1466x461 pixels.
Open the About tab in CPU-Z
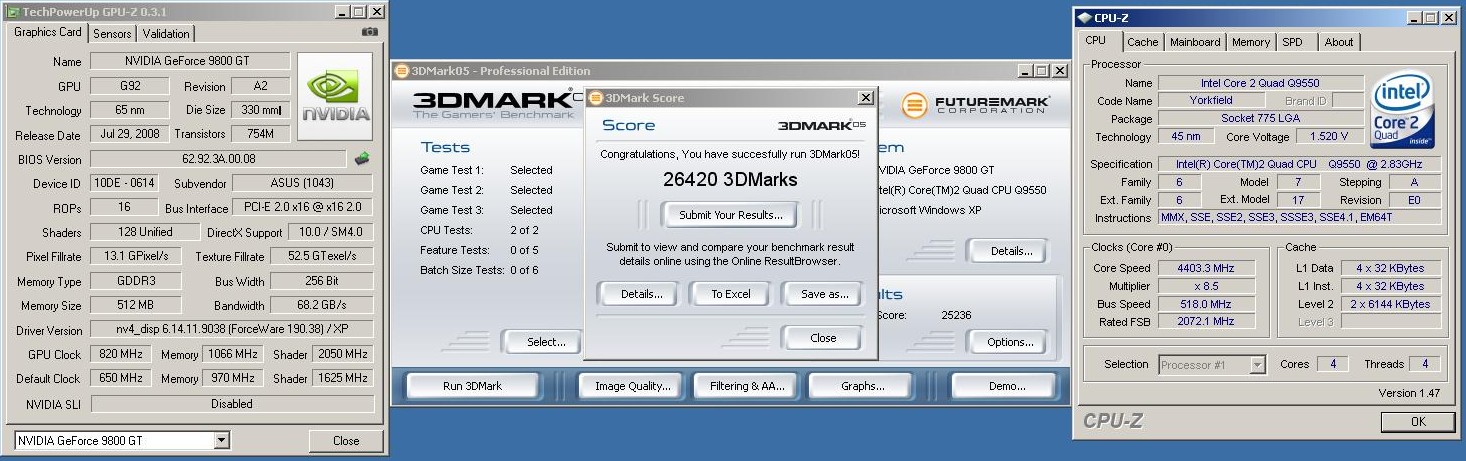pos(1339,42)
